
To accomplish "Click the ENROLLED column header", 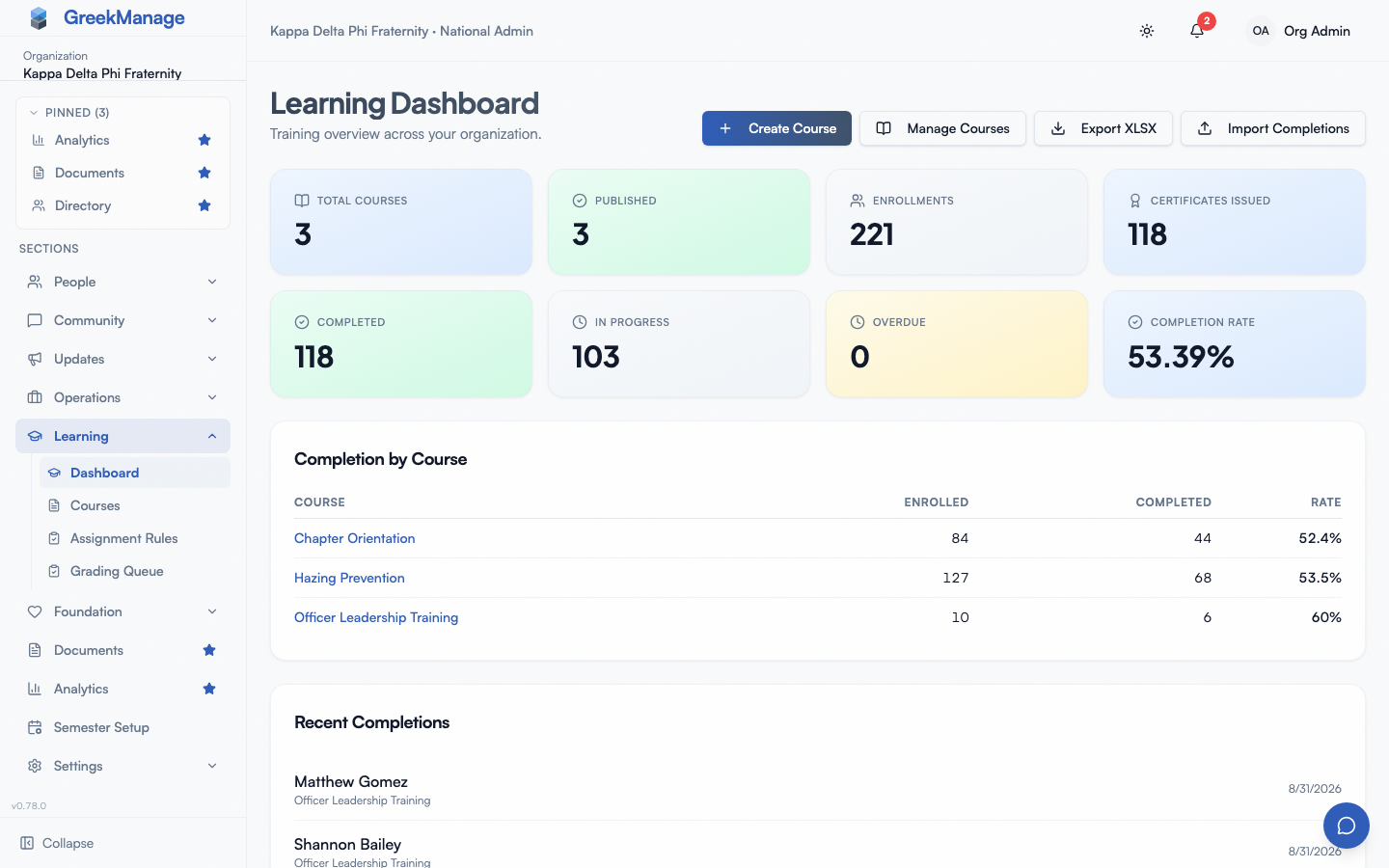I will [936, 502].
